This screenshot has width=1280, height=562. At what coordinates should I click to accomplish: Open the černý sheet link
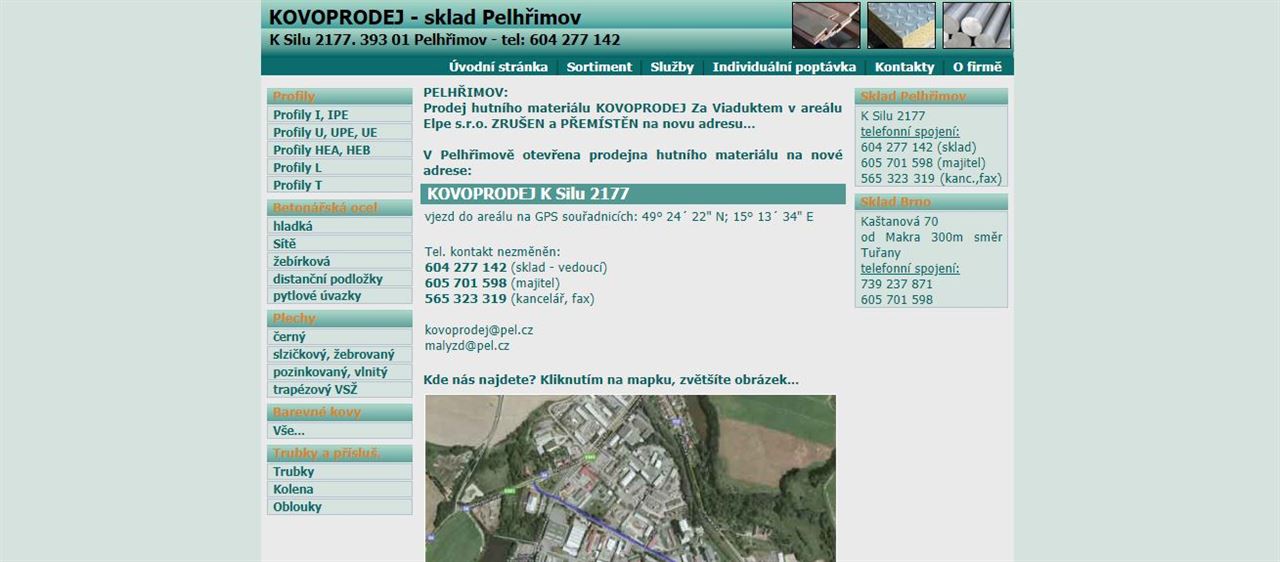339,337
